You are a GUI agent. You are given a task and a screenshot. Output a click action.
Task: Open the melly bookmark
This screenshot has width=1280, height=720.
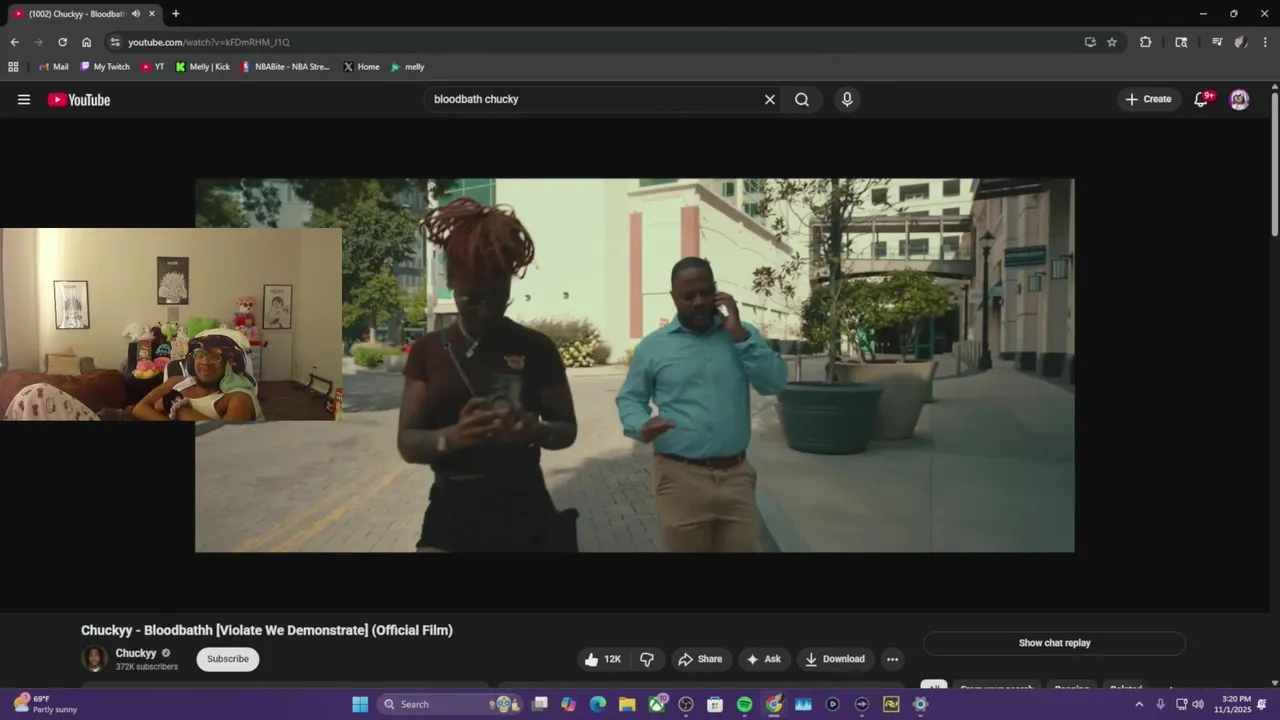pyautogui.click(x=408, y=67)
